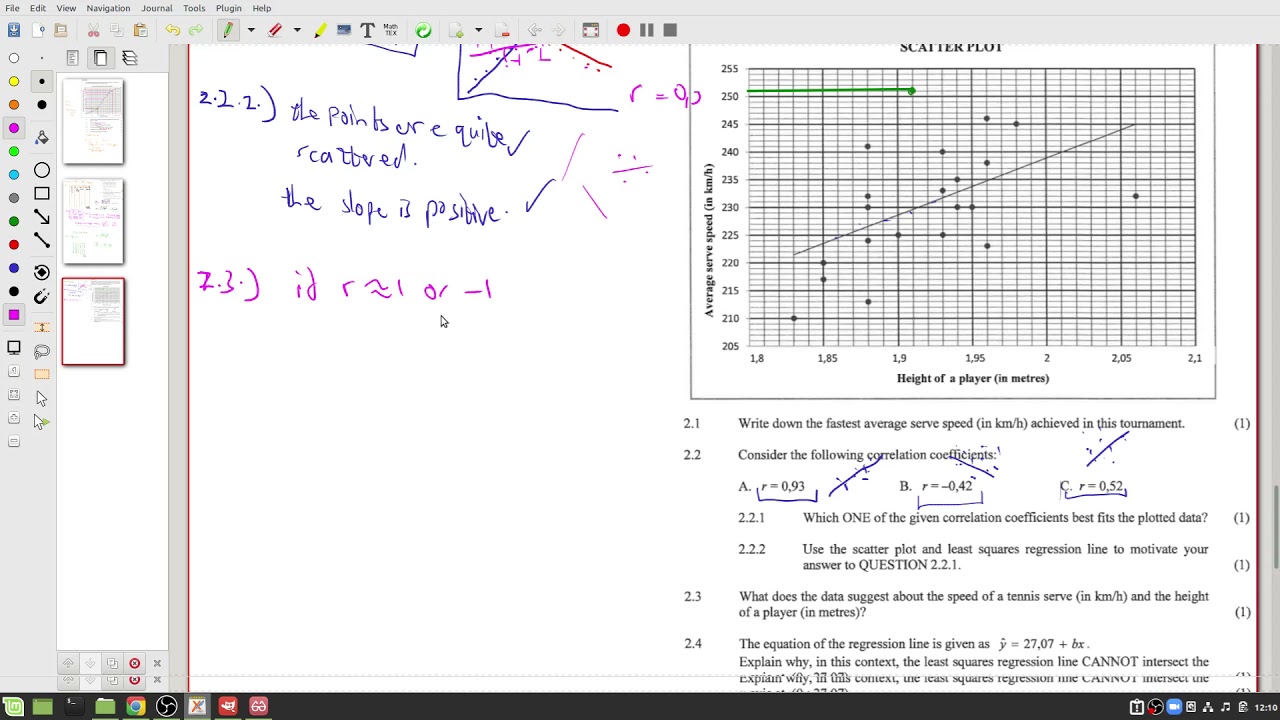Open the Tools menu
The image size is (1280, 720).
pos(194,8)
